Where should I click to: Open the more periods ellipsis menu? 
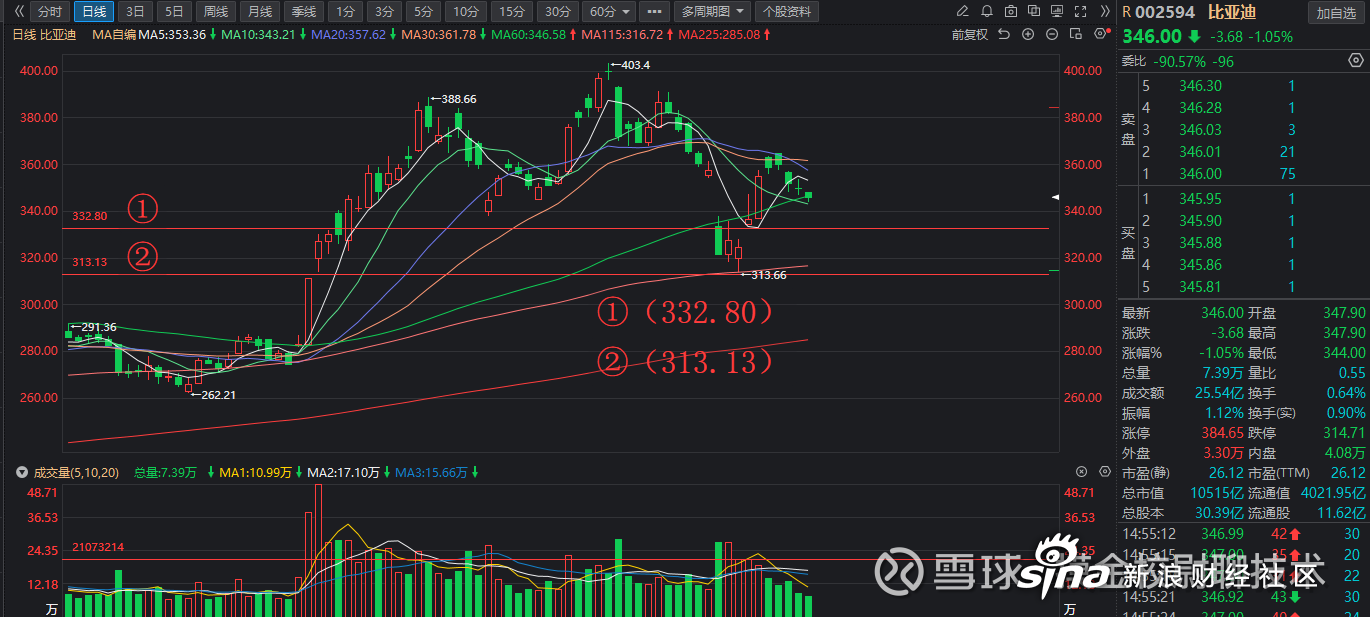655,12
